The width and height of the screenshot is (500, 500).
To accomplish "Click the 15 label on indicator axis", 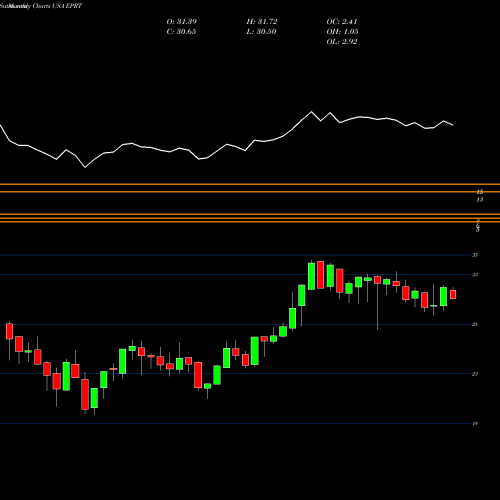I will (x=480, y=192).
